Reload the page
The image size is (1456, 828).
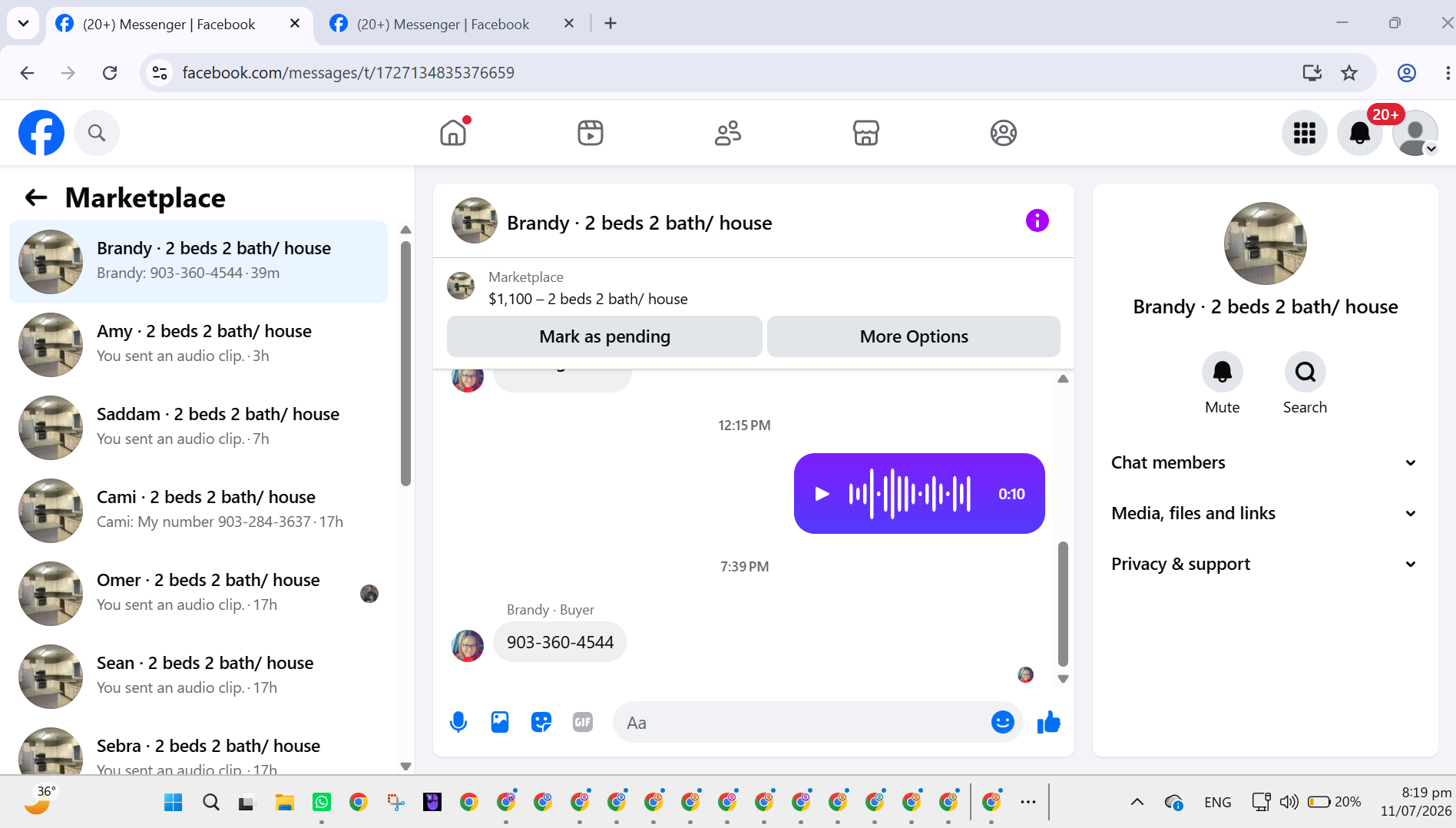[110, 73]
